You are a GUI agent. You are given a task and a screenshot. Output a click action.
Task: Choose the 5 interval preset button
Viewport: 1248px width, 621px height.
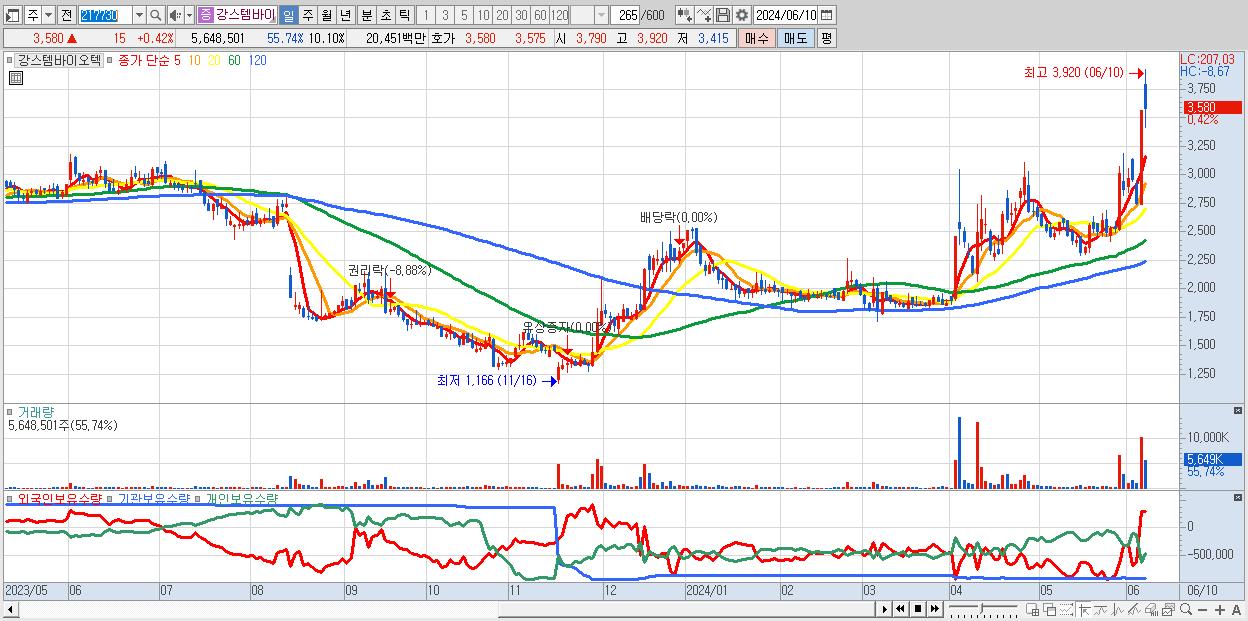[x=464, y=15]
